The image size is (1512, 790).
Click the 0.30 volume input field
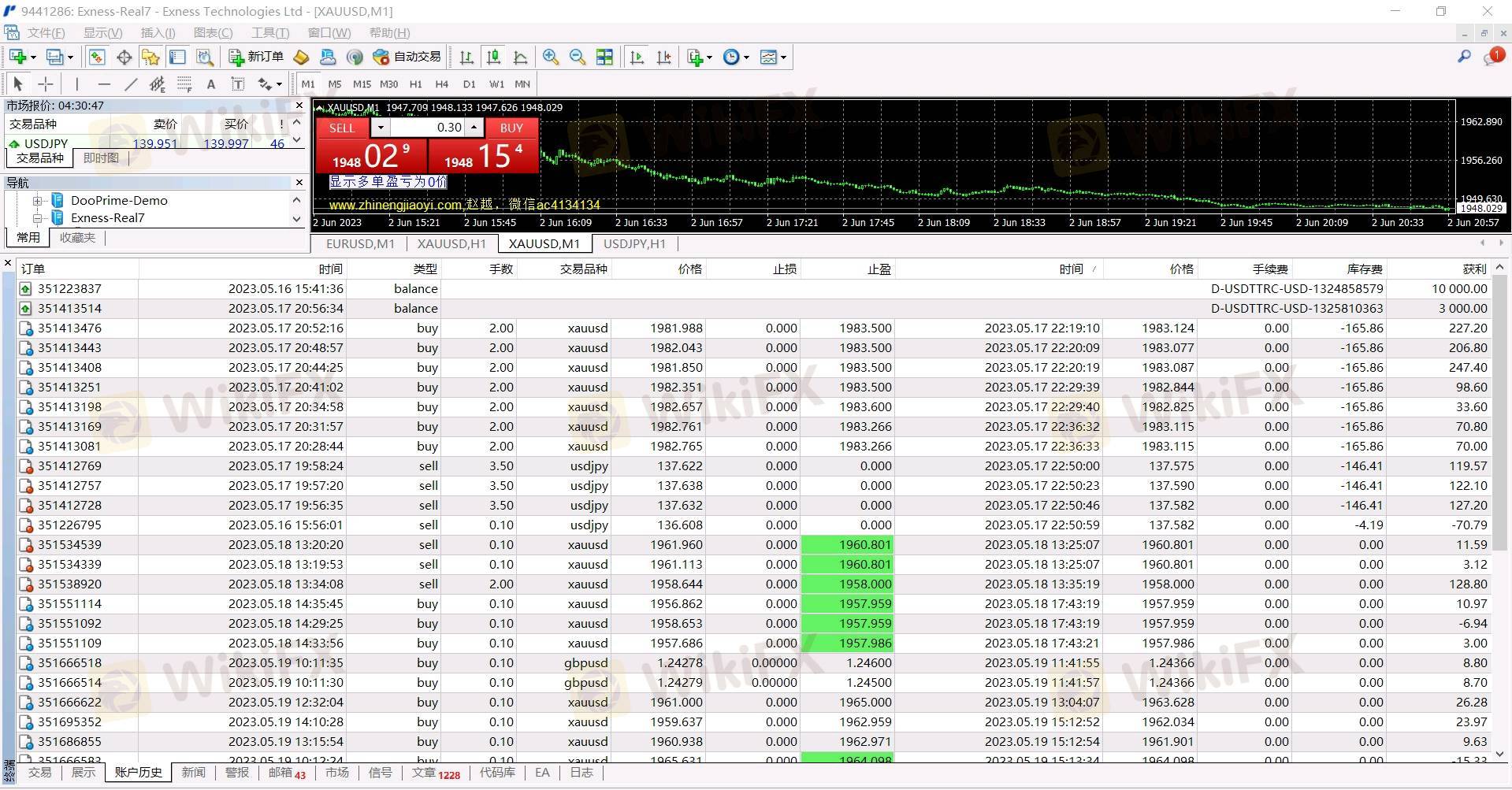(x=427, y=127)
